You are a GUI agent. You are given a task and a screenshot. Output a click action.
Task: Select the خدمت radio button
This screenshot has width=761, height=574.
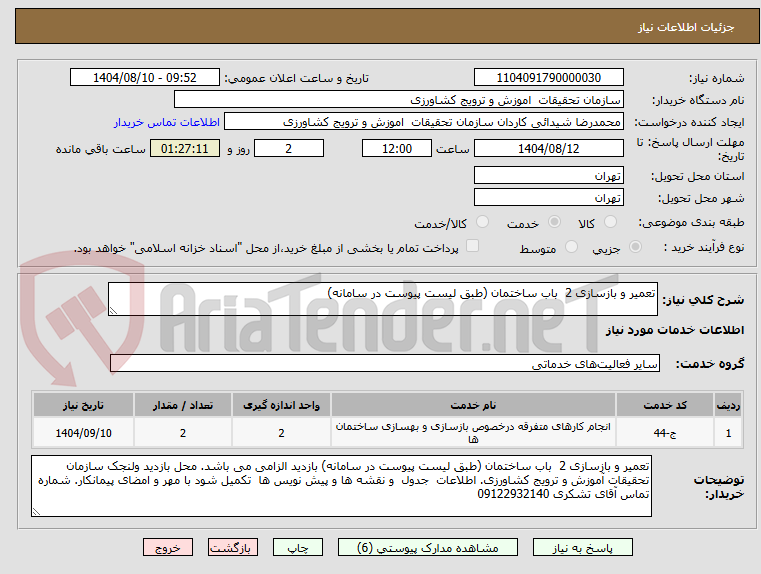click(554, 222)
